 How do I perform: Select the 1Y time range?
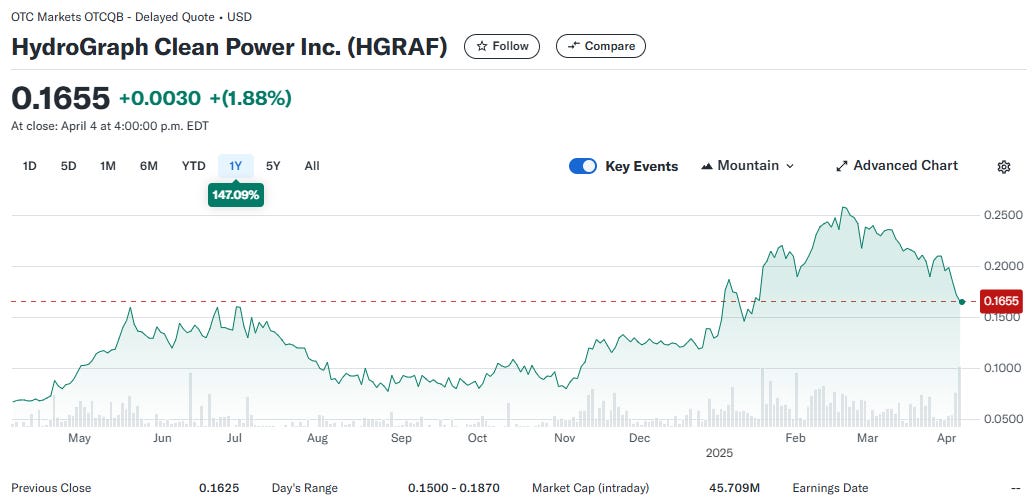click(x=236, y=166)
